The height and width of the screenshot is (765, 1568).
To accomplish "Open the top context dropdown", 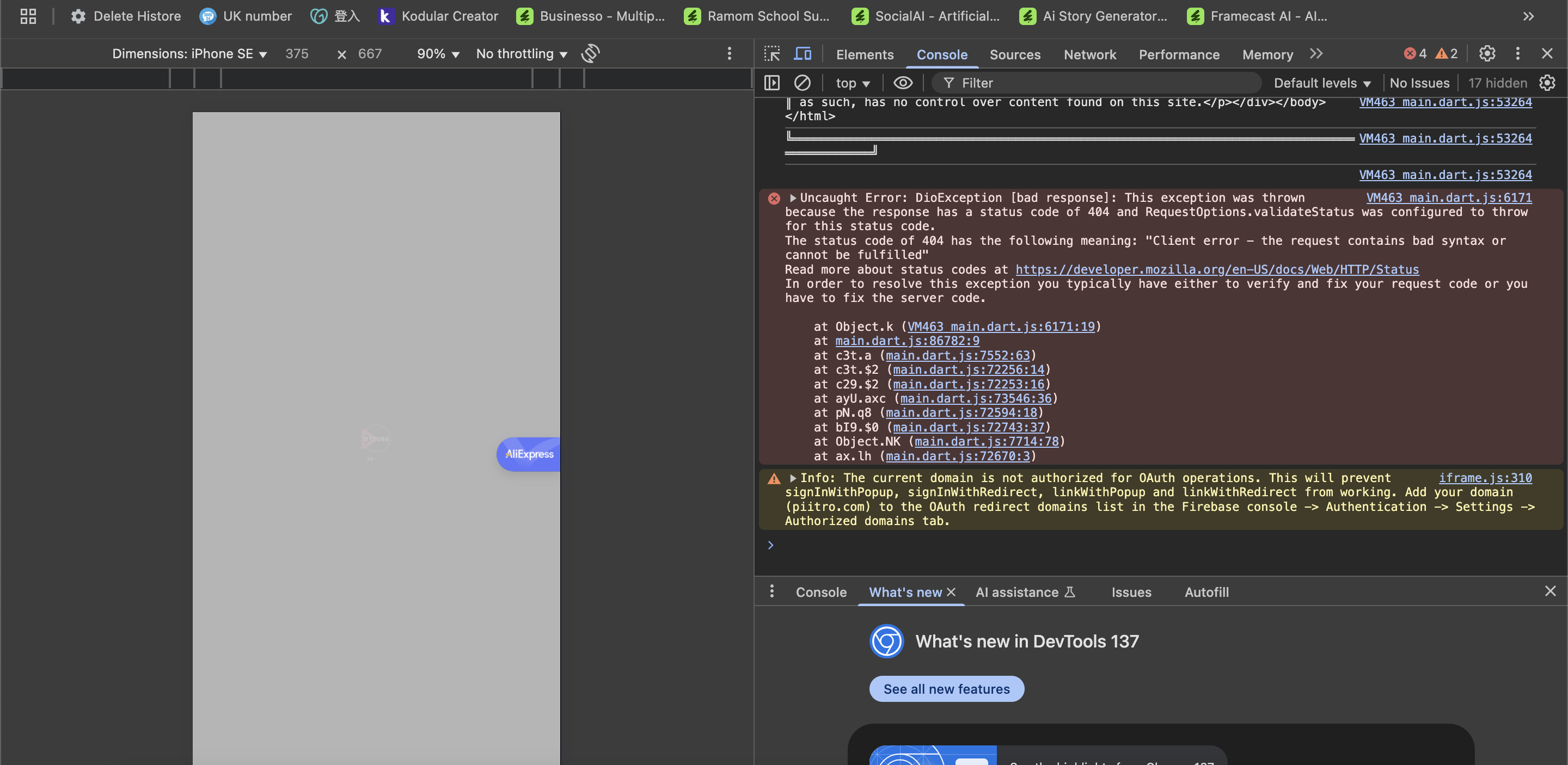I will pos(852,83).
